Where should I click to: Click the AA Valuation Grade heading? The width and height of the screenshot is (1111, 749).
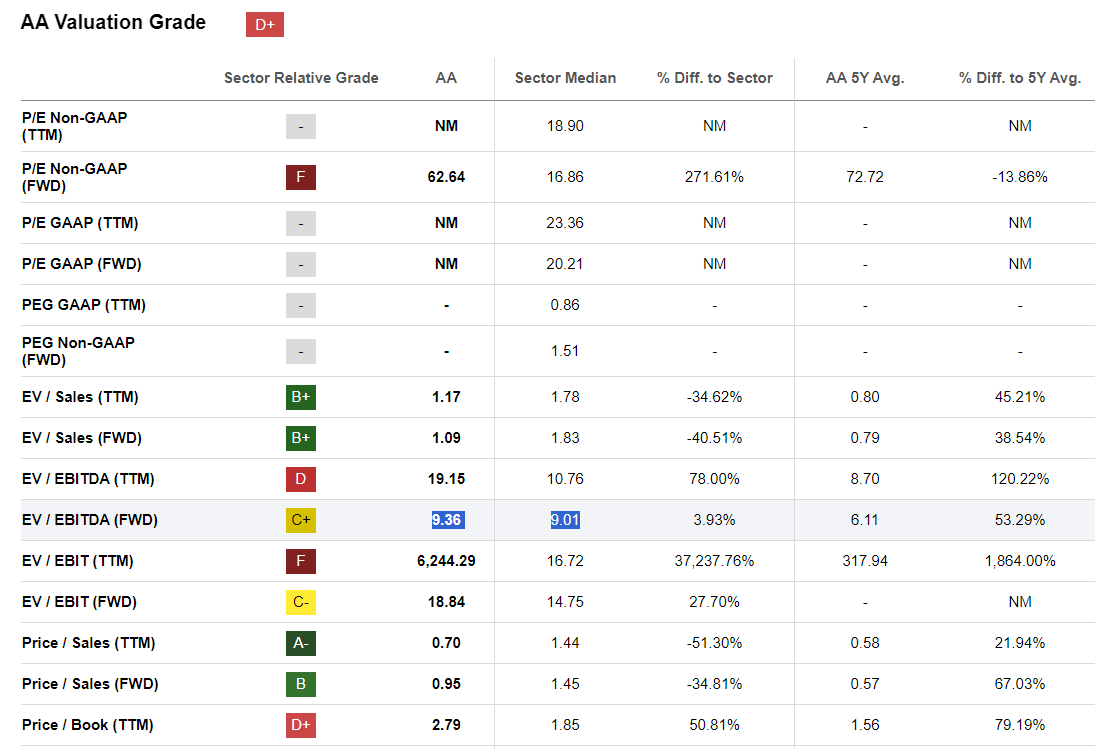coord(113,22)
